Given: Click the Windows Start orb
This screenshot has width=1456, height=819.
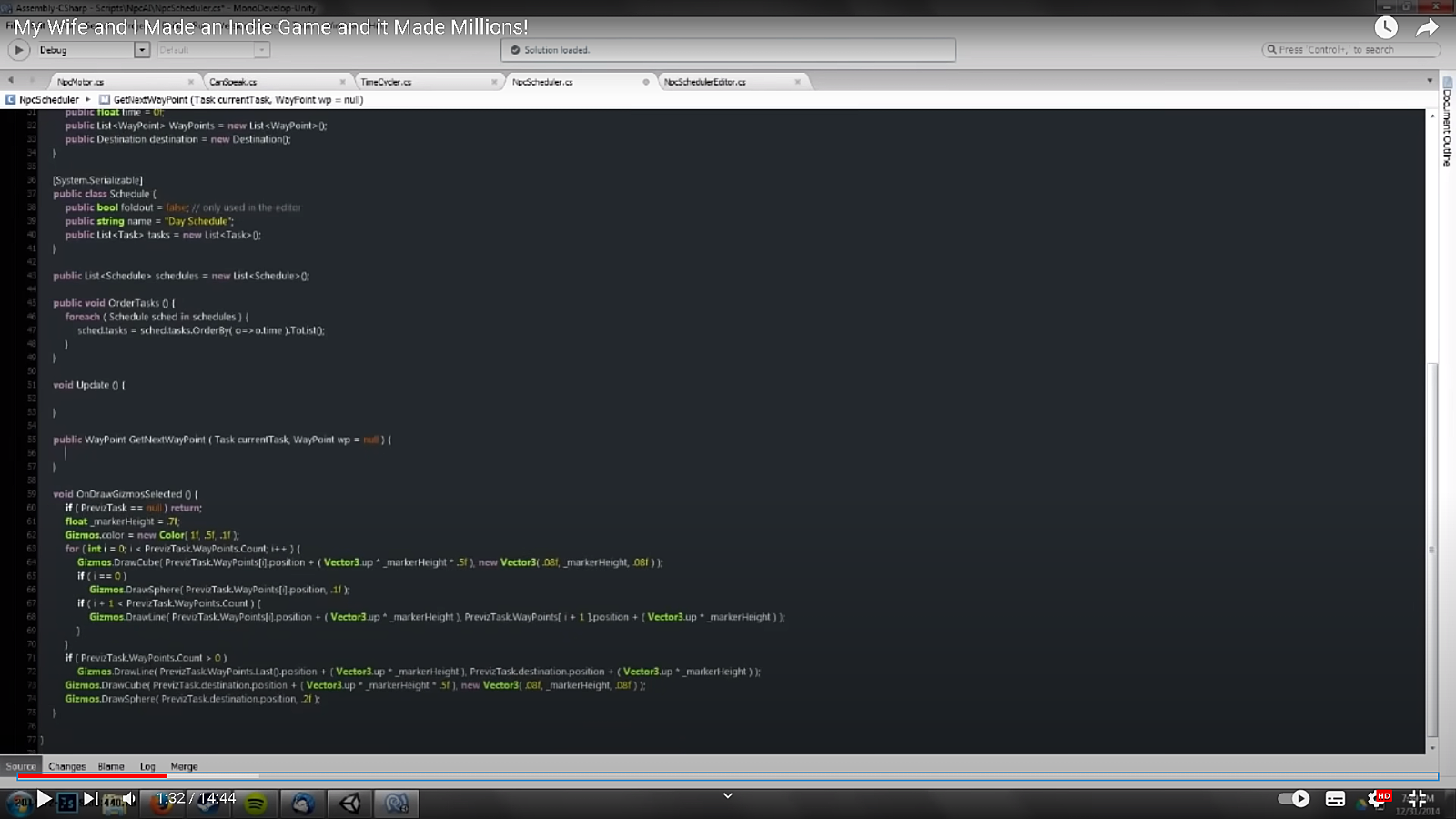Looking at the screenshot, I should click(x=18, y=803).
